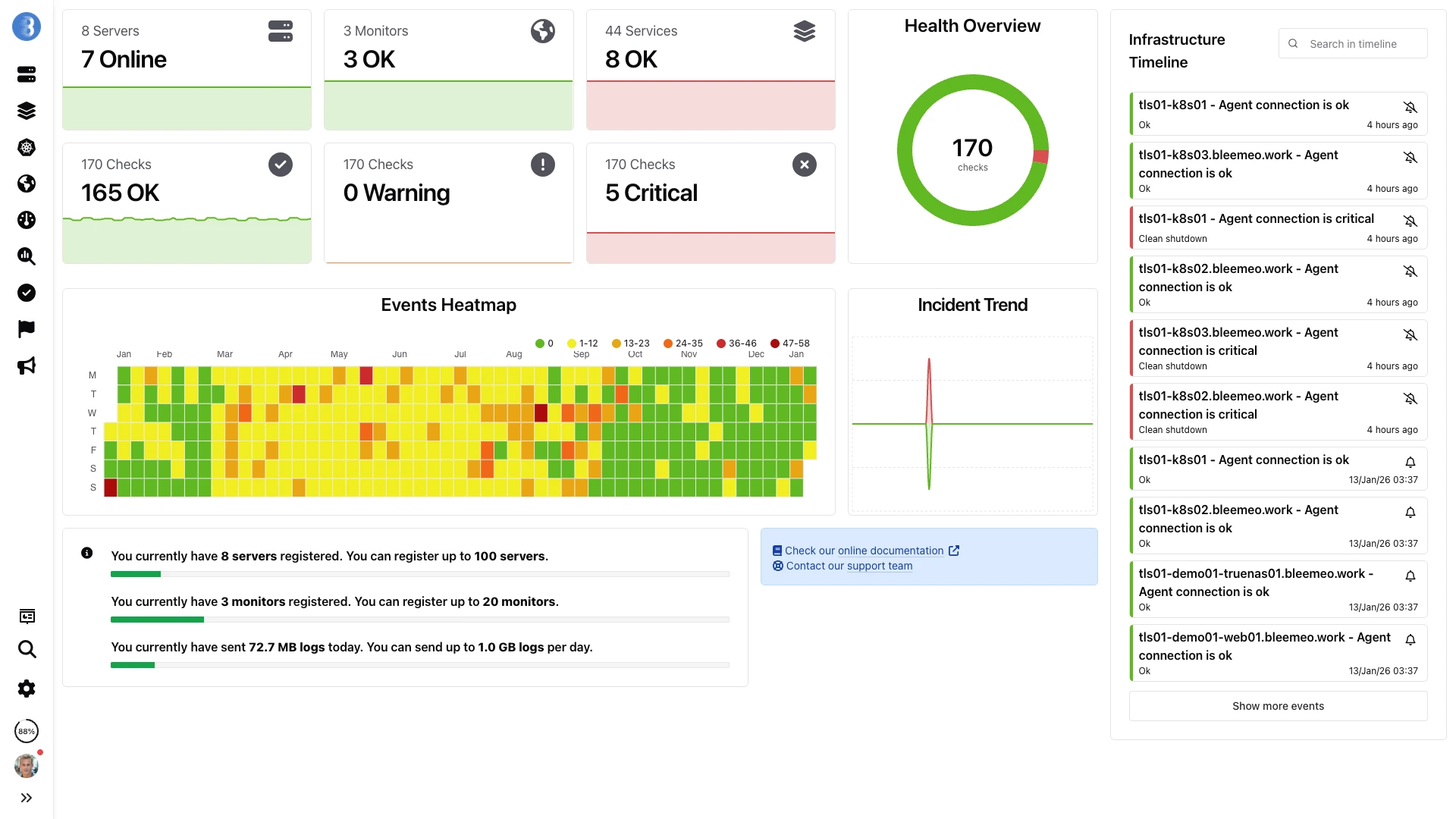The image size is (1456, 819).
Task: Open the Kubernetes section
Action: click(x=27, y=147)
